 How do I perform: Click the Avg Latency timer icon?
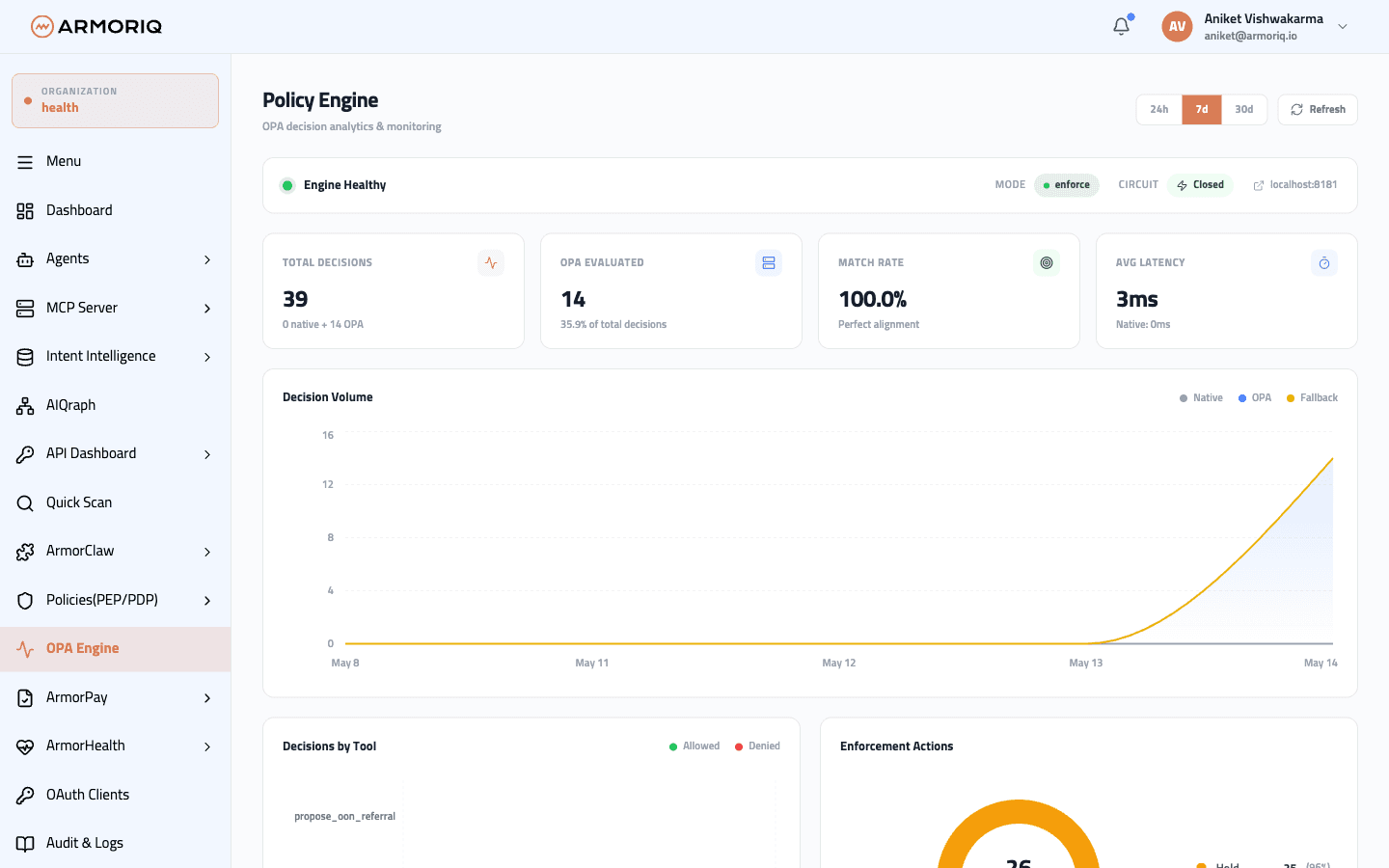pyautogui.click(x=1324, y=262)
